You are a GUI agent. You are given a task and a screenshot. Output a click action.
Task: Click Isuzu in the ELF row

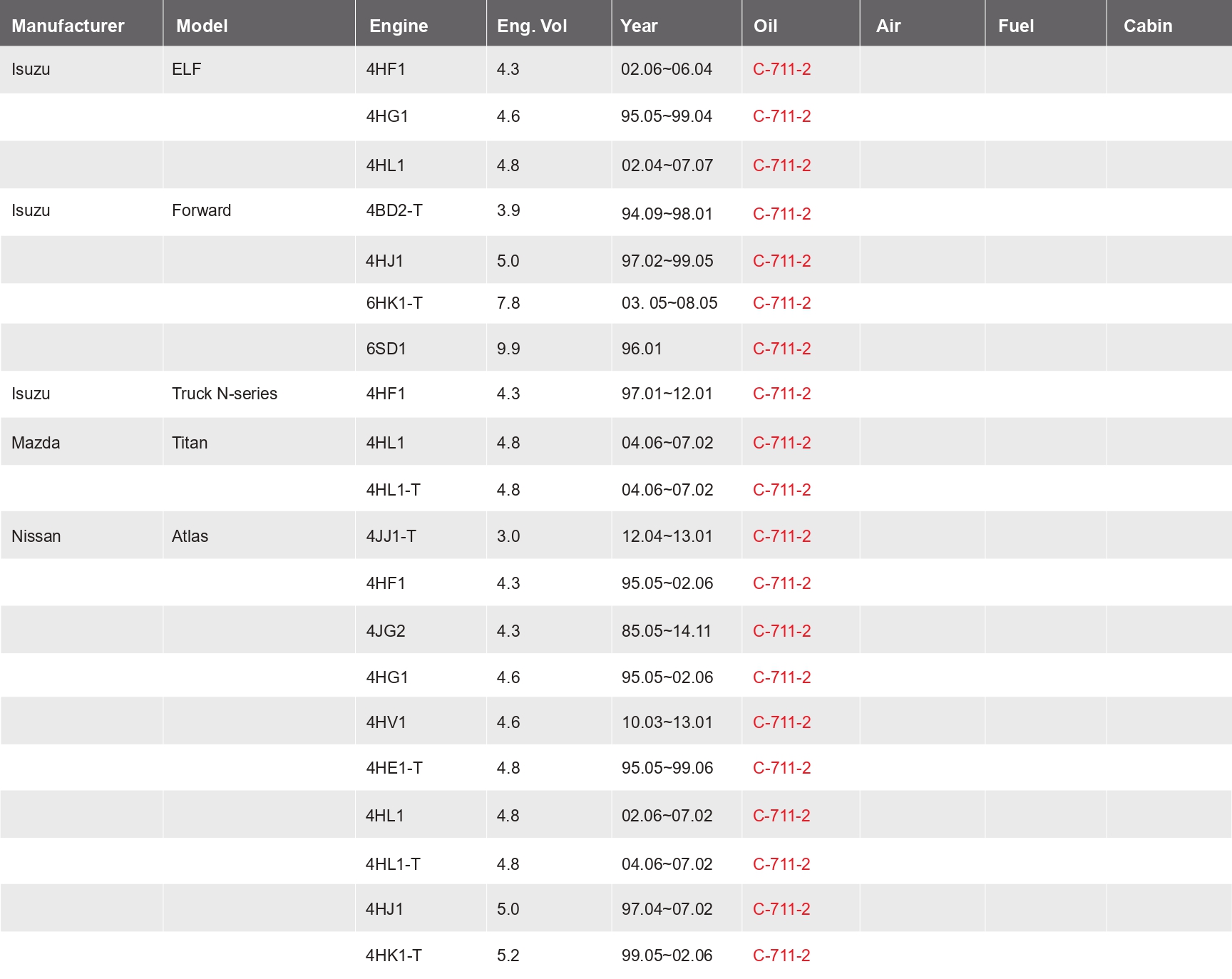click(x=31, y=69)
